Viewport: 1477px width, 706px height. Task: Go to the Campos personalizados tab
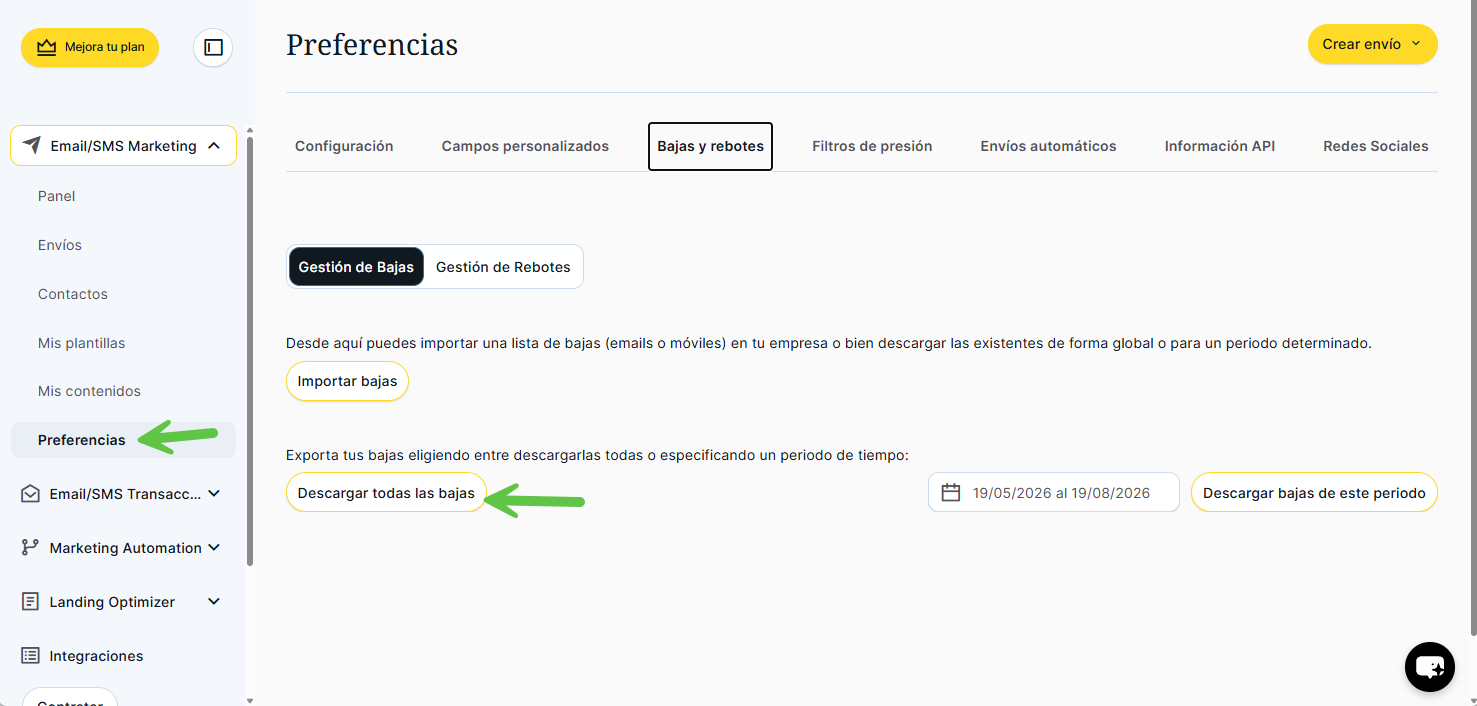[525, 146]
